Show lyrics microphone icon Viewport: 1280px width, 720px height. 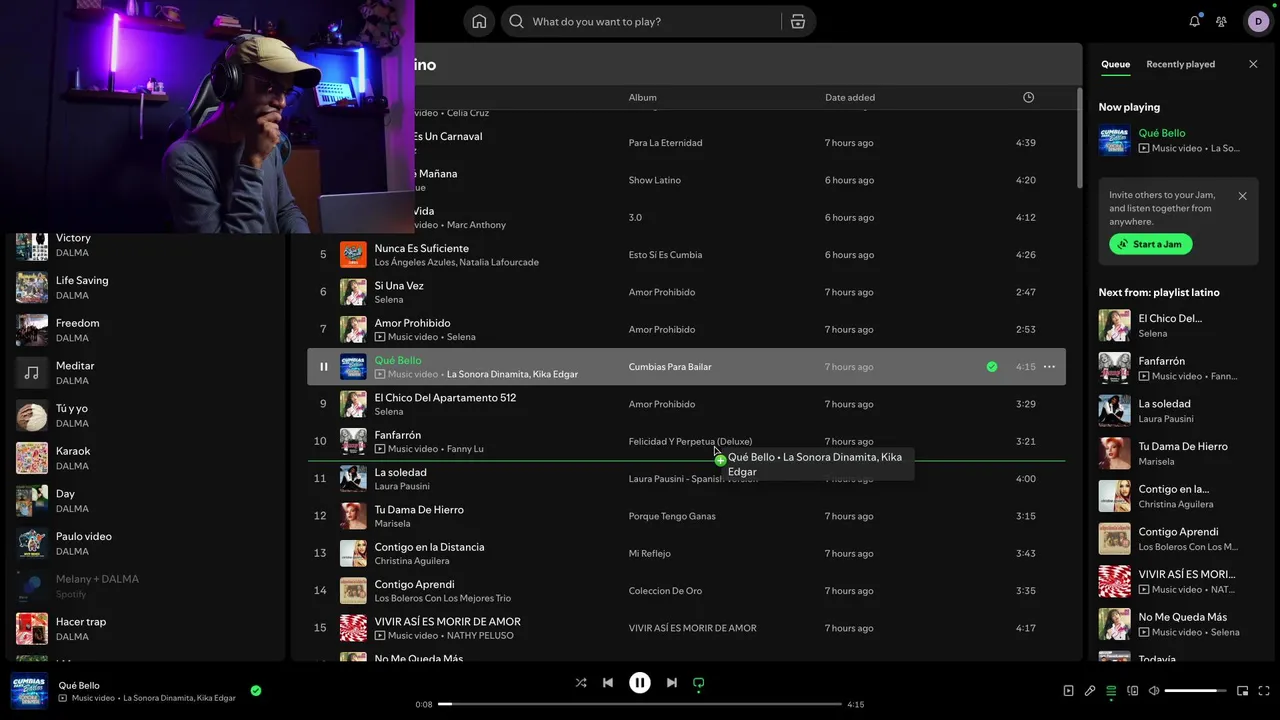(x=1090, y=690)
